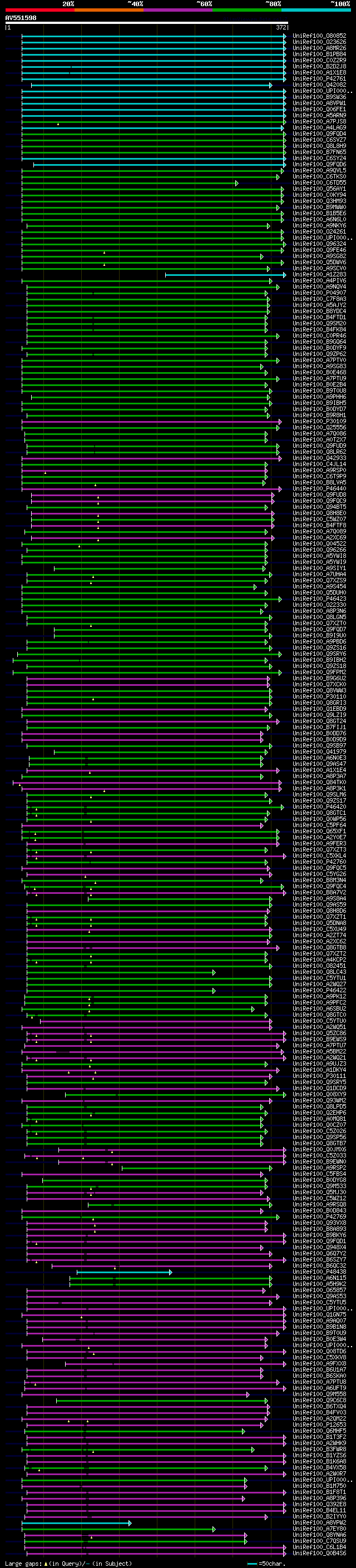Open the UniRef100_A1Z283 hit label

(x=319, y=275)
